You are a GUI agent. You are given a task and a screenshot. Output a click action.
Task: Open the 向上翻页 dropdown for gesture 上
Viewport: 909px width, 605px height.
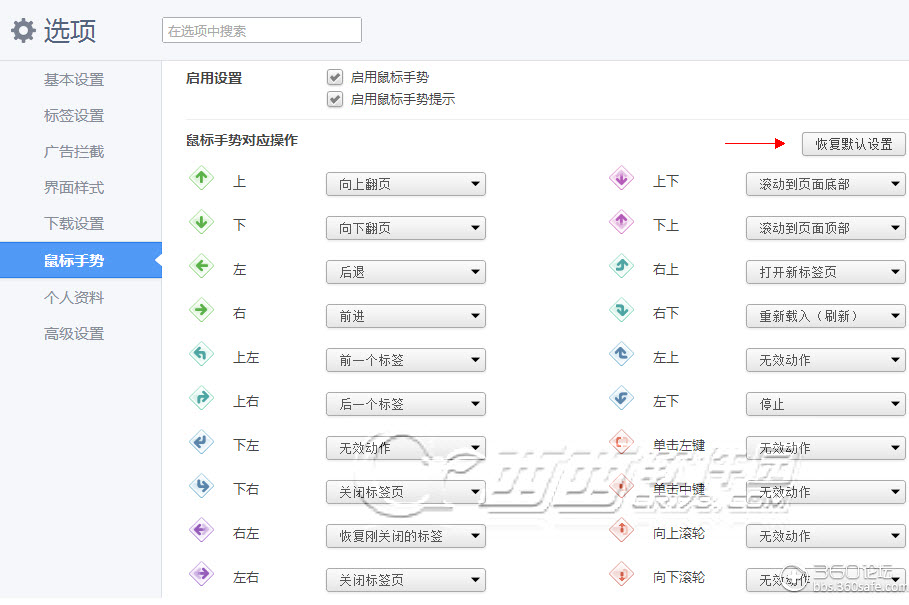[406, 184]
